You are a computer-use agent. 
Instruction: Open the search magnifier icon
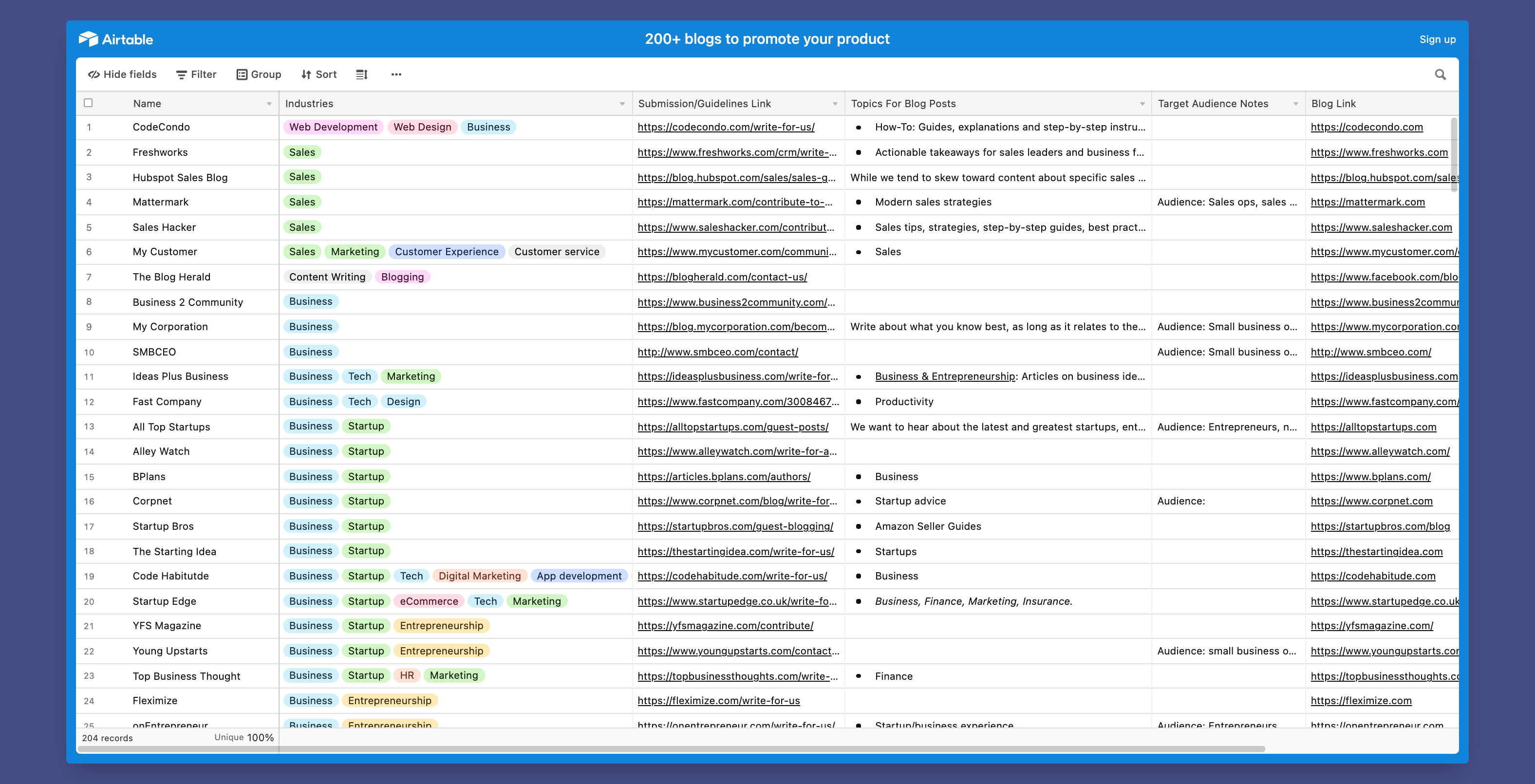pyautogui.click(x=1440, y=75)
